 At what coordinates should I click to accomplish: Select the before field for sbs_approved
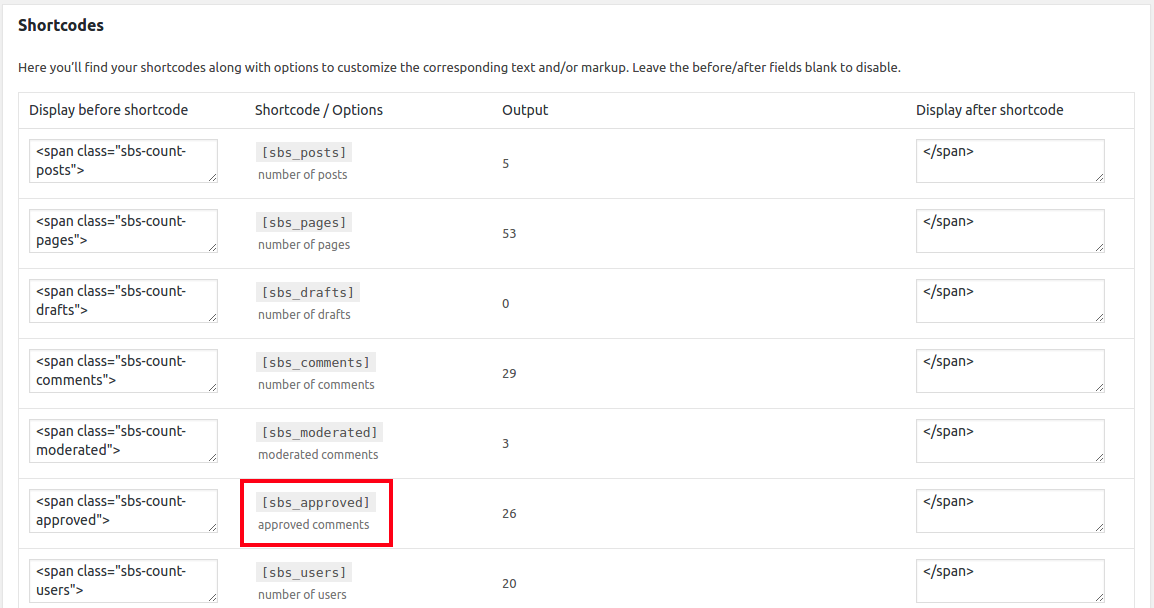pos(123,511)
